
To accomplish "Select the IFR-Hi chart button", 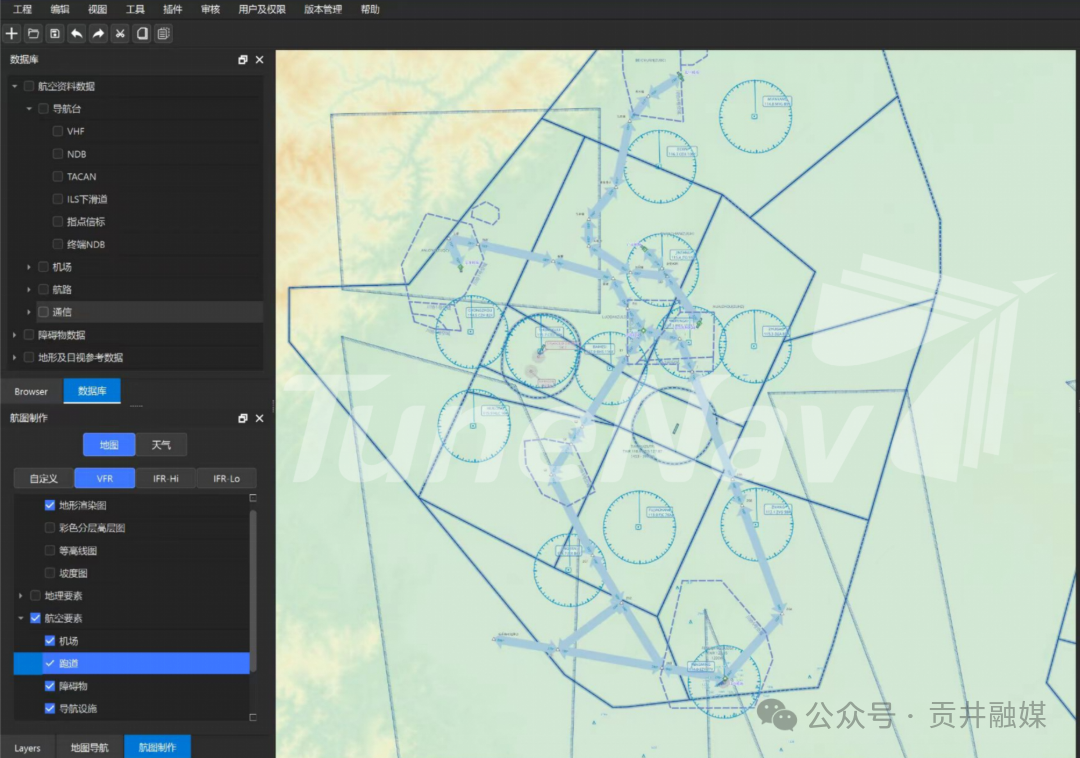I will 165,478.
